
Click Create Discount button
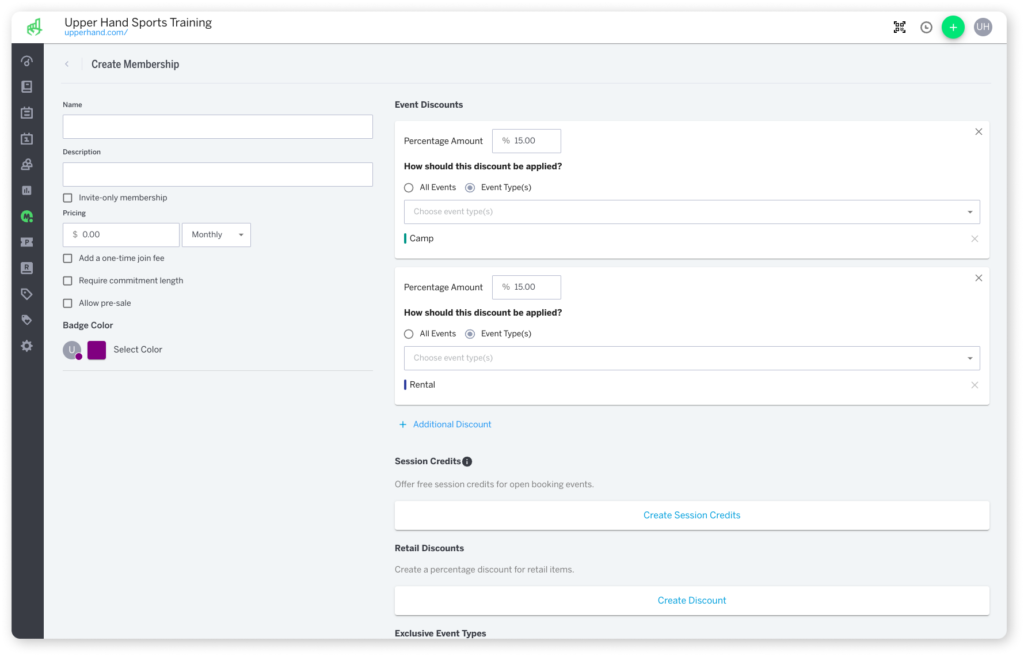coord(692,600)
